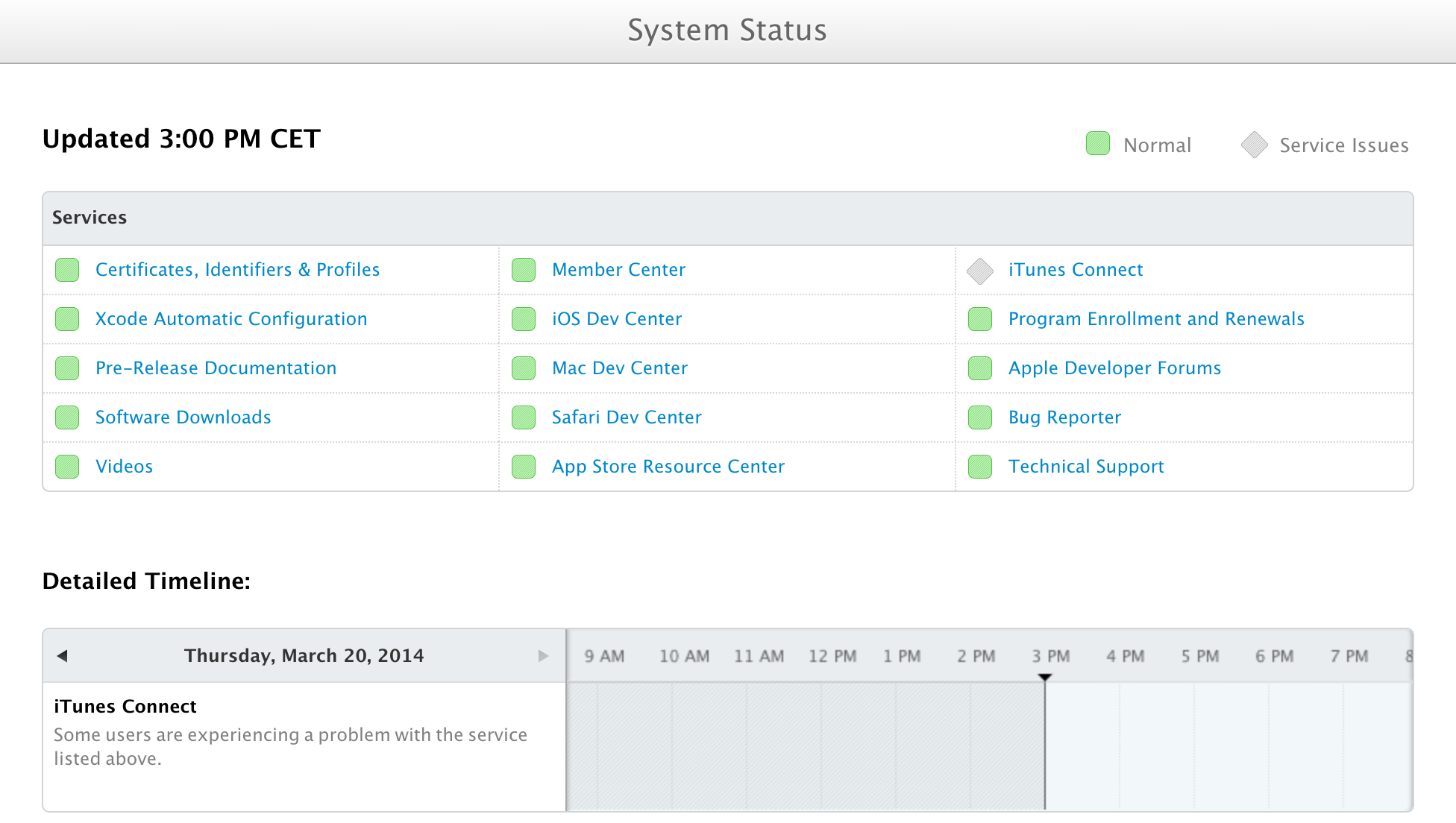The width and height of the screenshot is (1456, 823).
Task: Open Software Downloads link
Action: 183,417
